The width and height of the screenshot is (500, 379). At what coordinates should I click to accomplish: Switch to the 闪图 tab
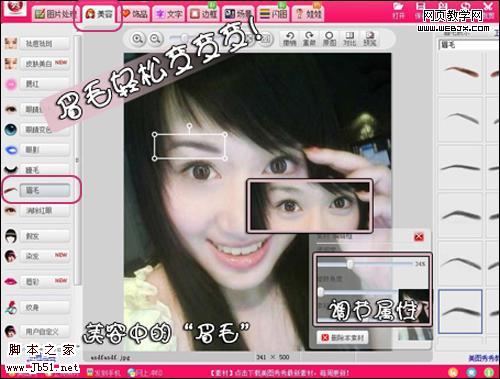click(273, 14)
